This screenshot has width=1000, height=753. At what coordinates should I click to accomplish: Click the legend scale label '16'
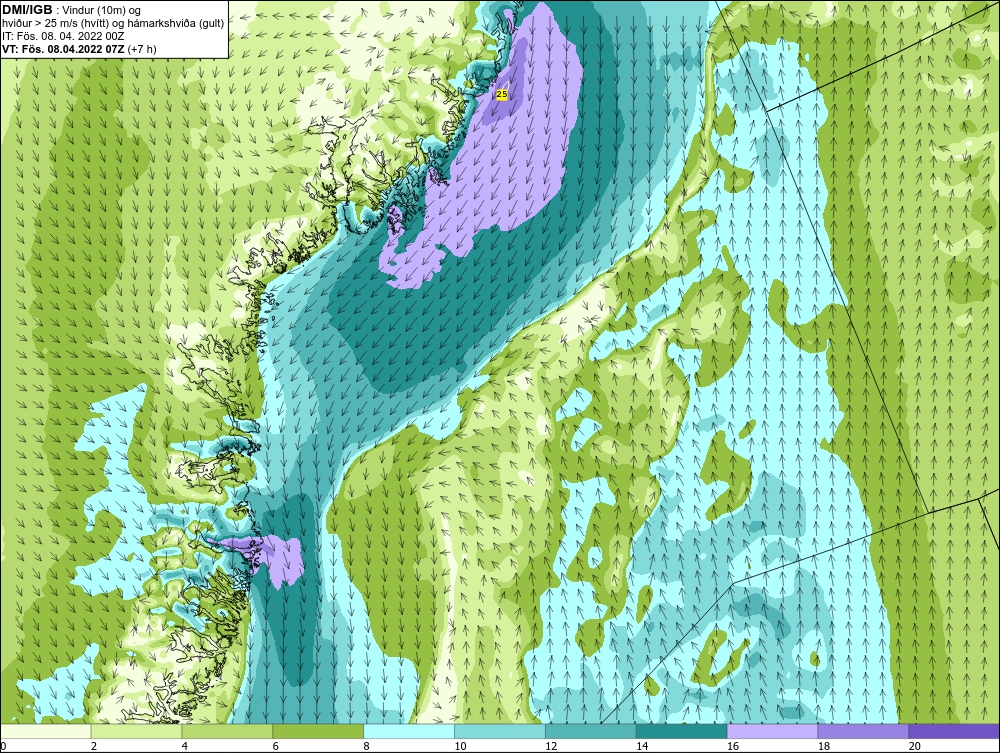click(x=733, y=746)
